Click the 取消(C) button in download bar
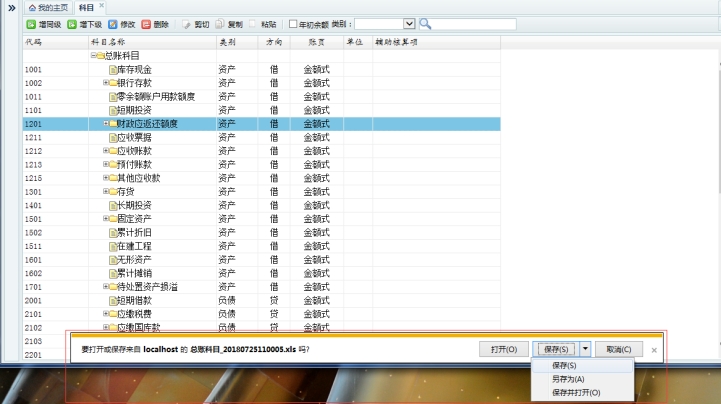Image resolution: width=721 pixels, height=404 pixels. 619,349
